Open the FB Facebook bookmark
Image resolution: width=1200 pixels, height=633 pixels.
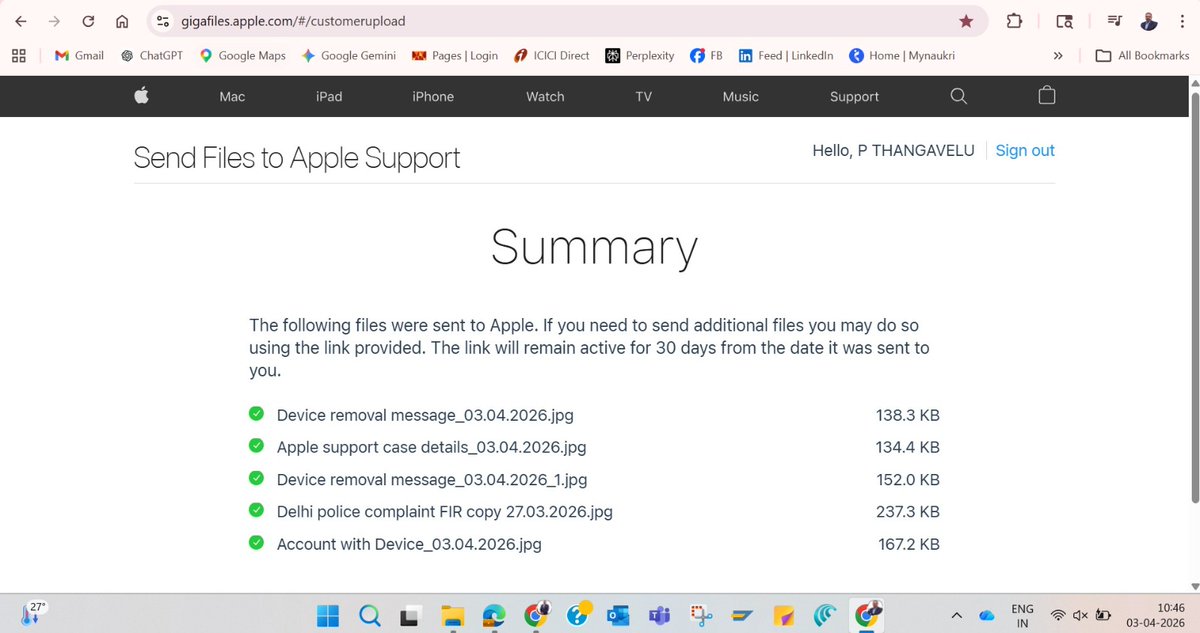point(707,56)
